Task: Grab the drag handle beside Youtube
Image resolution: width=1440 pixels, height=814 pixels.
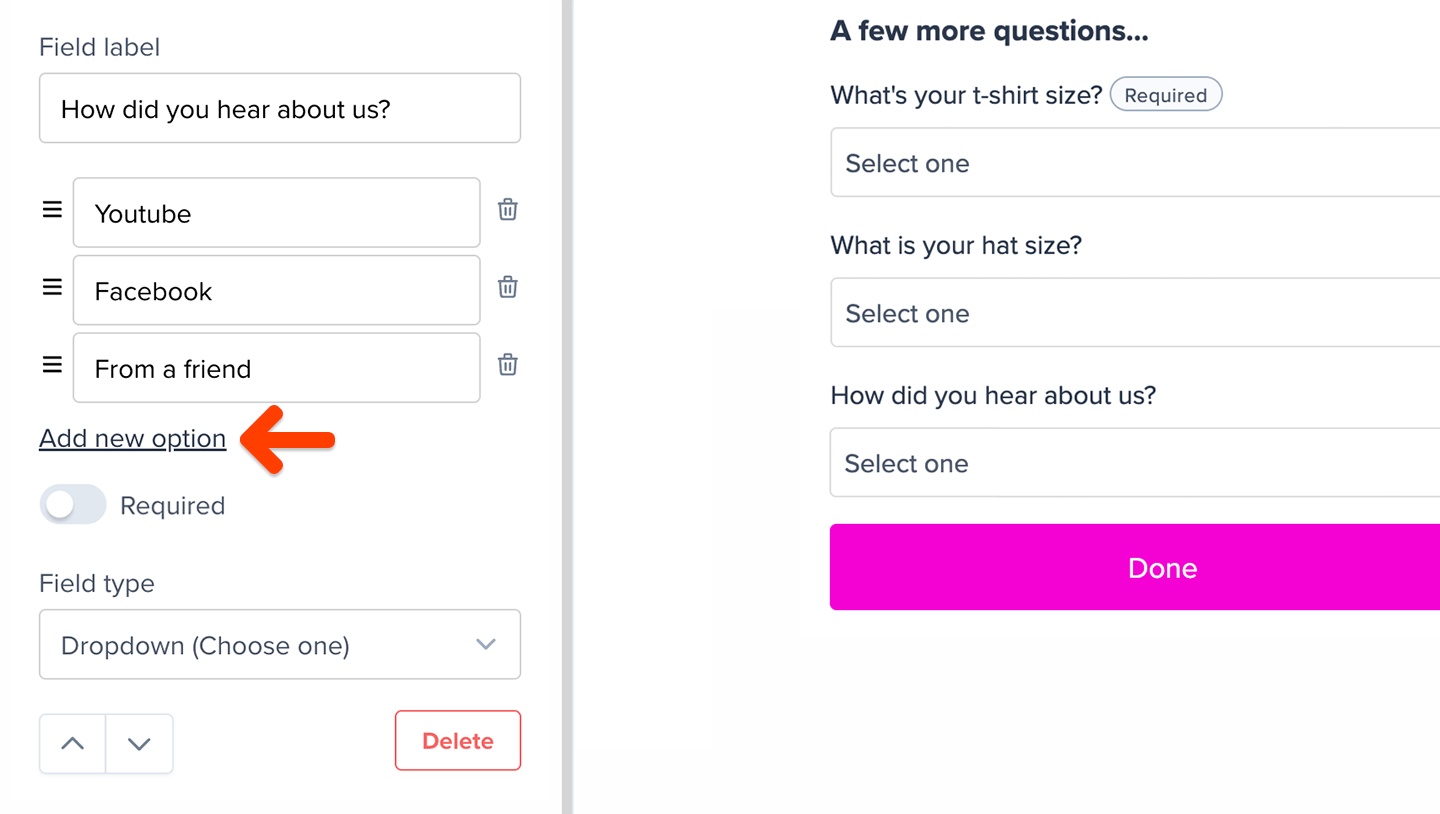Action: 51,210
